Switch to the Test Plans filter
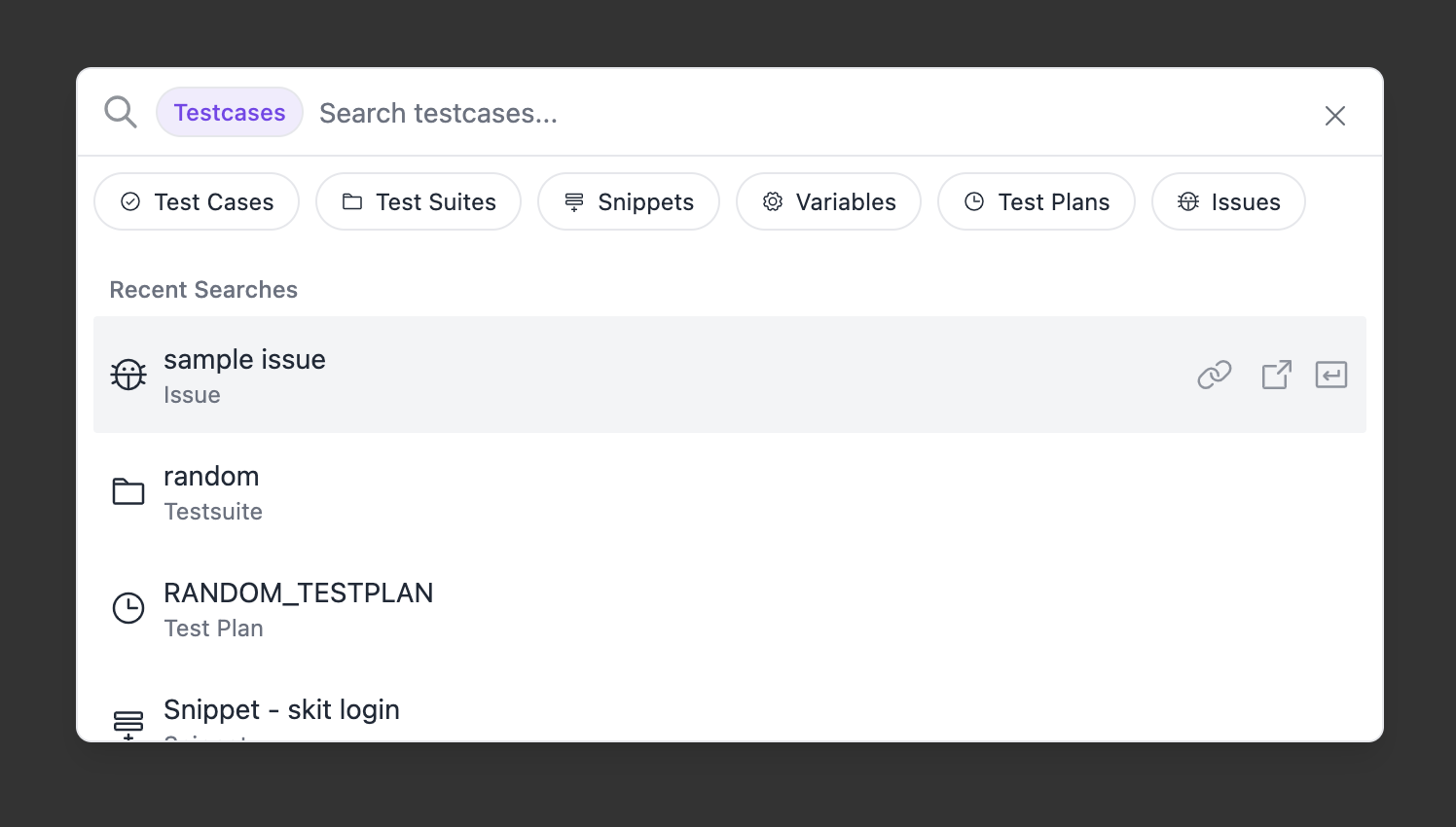This screenshot has width=1456, height=827. [x=1036, y=201]
